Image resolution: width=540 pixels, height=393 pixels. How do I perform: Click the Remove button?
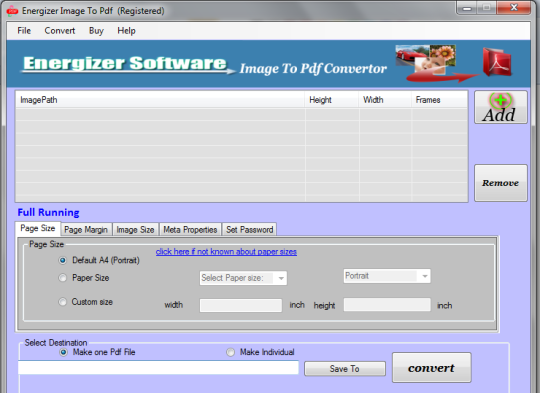(x=500, y=183)
